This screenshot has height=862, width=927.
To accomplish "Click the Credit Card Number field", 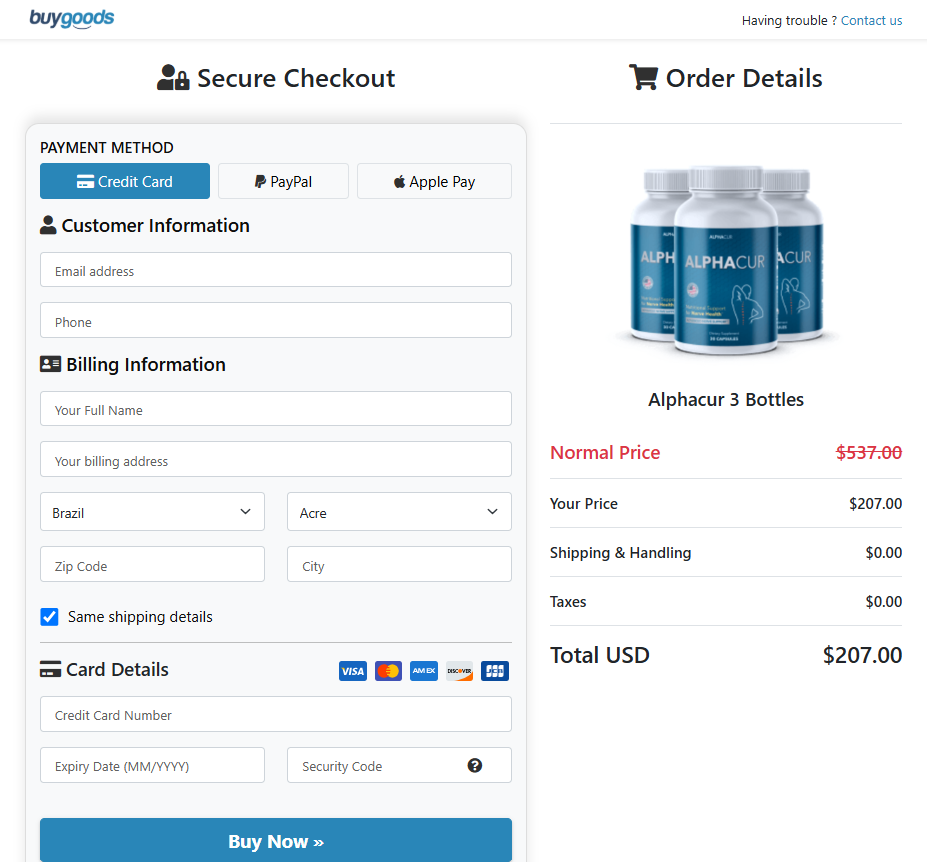I will pyautogui.click(x=276, y=714).
